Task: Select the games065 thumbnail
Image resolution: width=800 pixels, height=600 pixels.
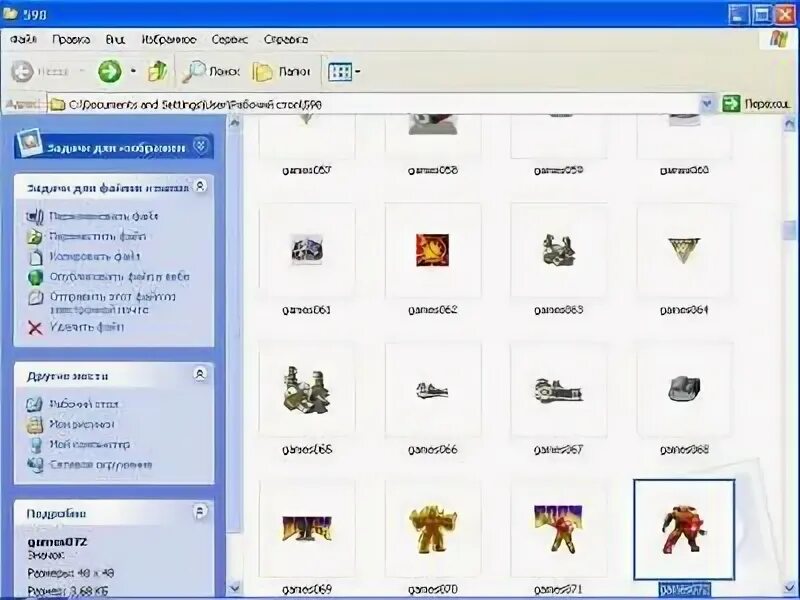Action: point(307,390)
